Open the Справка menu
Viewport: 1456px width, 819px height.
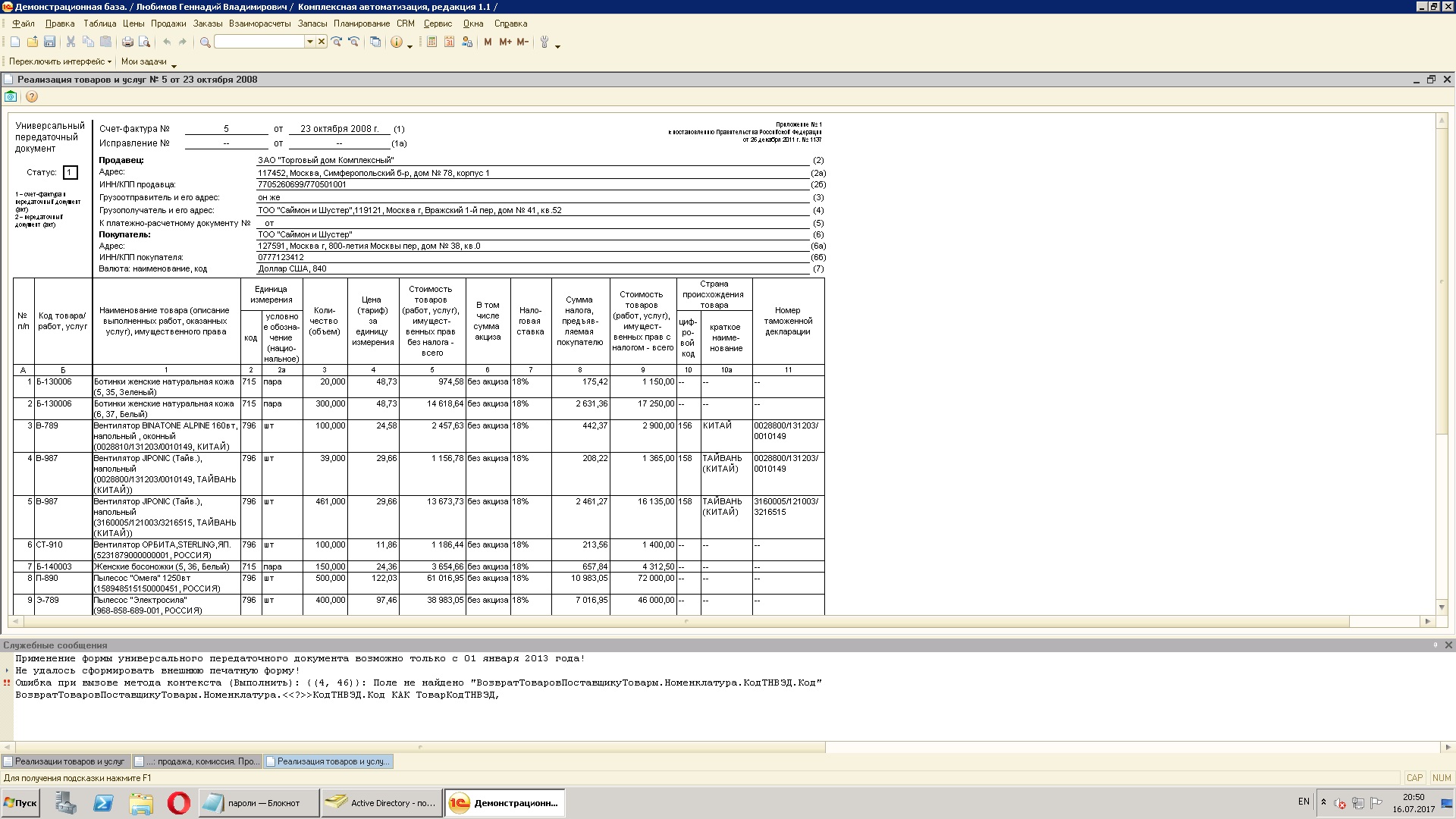point(510,24)
